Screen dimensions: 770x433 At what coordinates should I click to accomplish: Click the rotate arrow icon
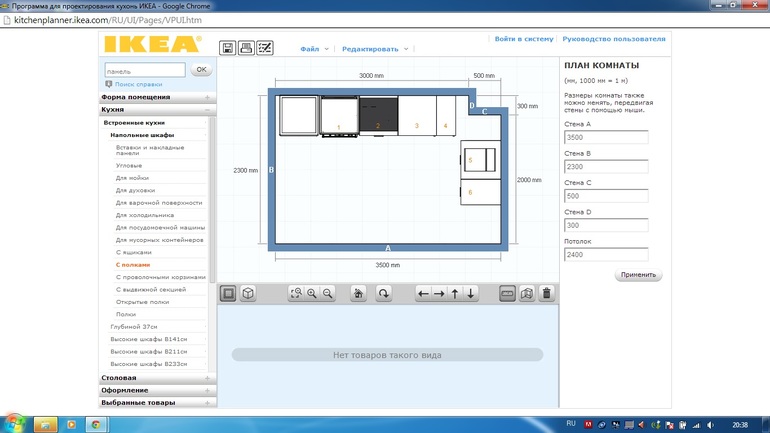click(x=384, y=294)
